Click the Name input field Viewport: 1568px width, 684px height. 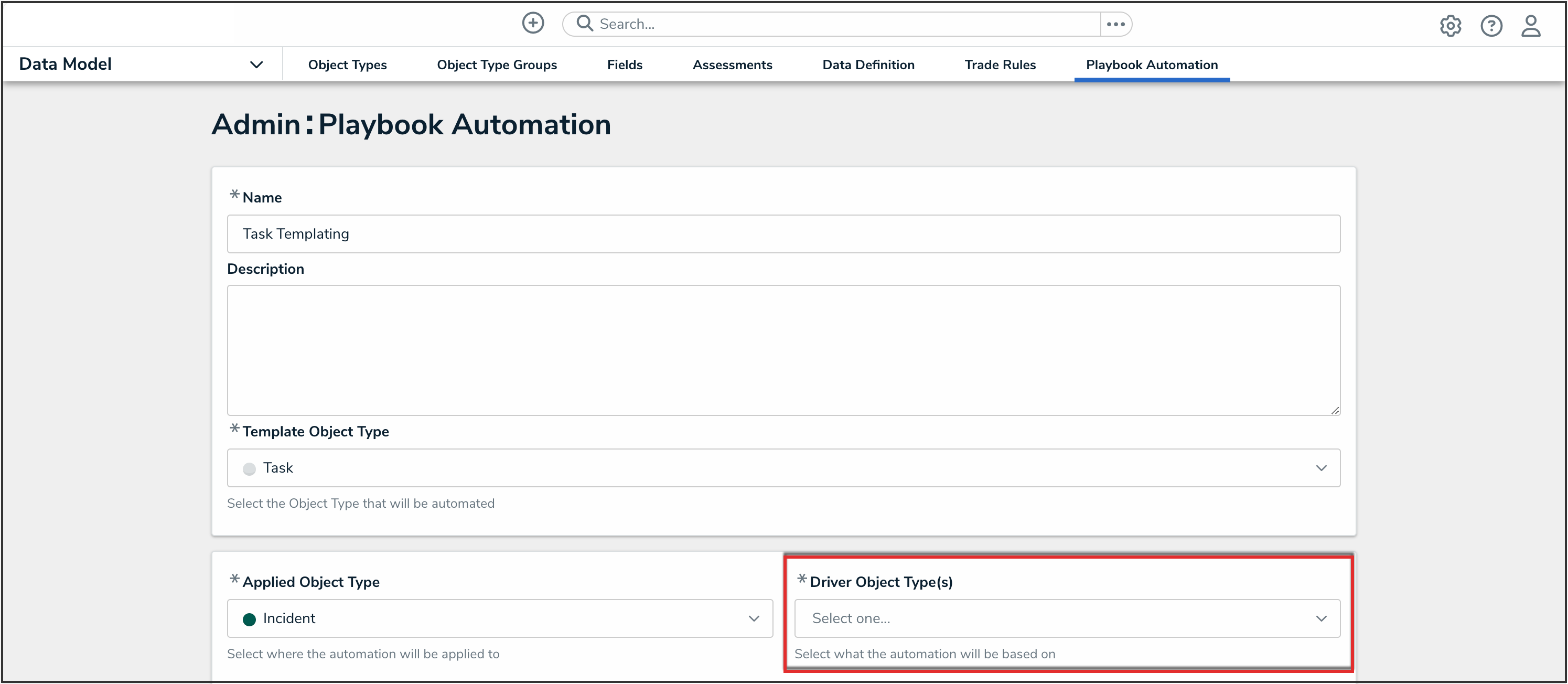click(783, 234)
